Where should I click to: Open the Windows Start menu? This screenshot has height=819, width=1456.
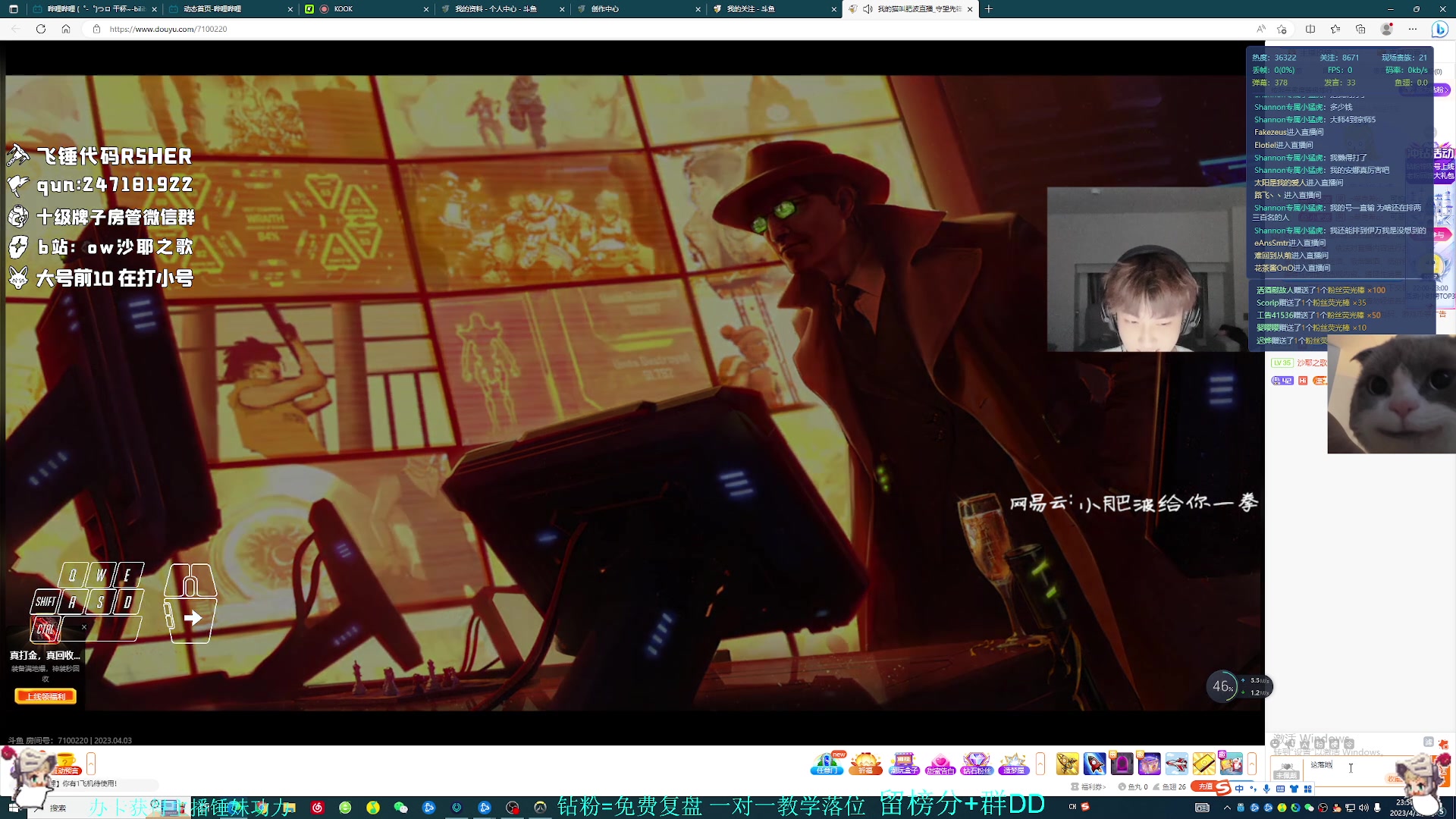click(14, 808)
